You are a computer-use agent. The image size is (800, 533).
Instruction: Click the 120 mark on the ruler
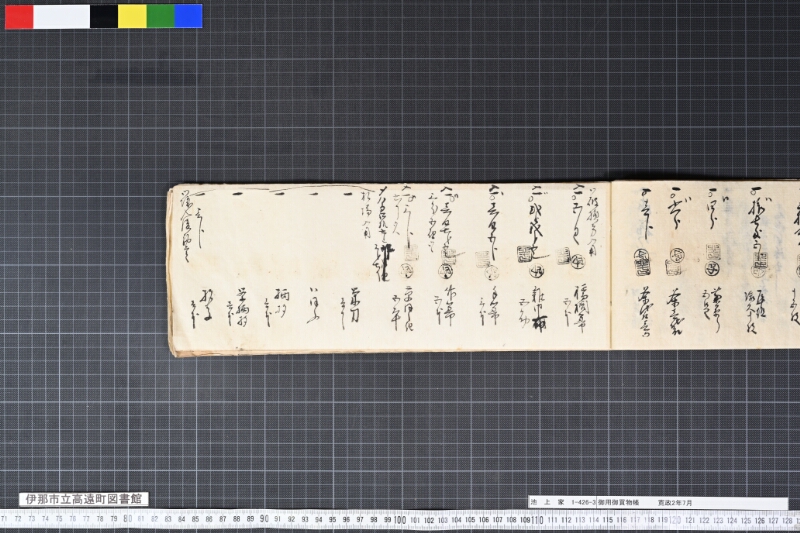click(674, 520)
